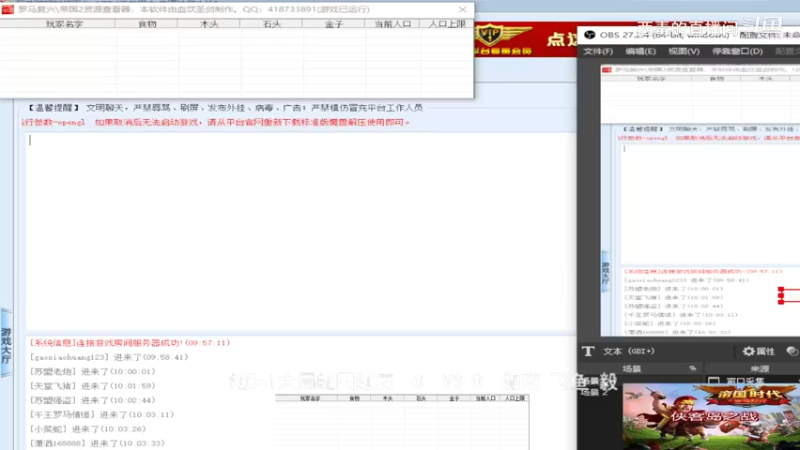Click the red selection handle in OBS preview
Viewport: 800px width, 450px height.
pyautogui.click(x=781, y=295)
